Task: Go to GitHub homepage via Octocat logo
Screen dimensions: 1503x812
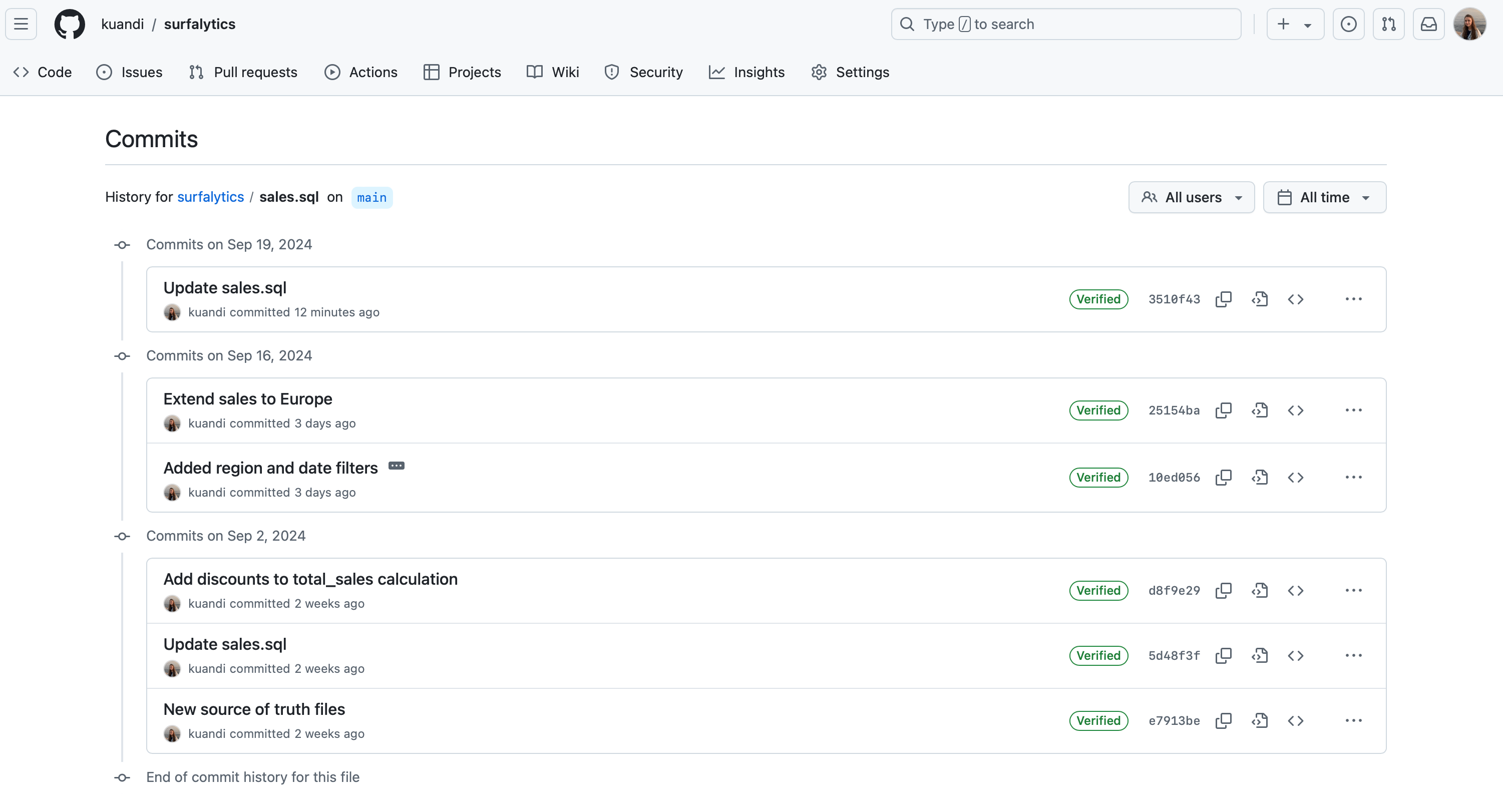Action: click(70, 24)
